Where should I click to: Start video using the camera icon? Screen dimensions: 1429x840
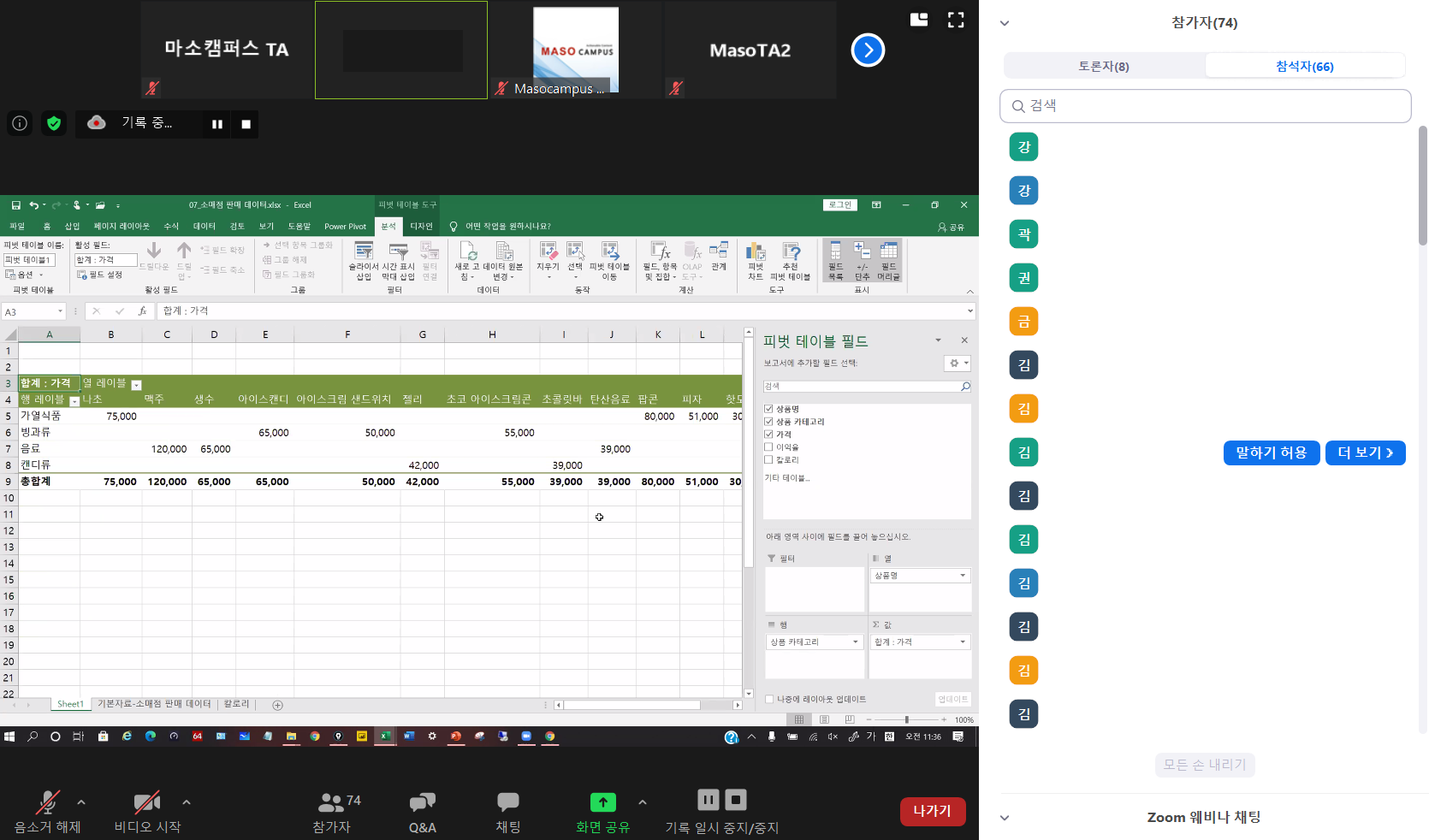click(x=146, y=803)
